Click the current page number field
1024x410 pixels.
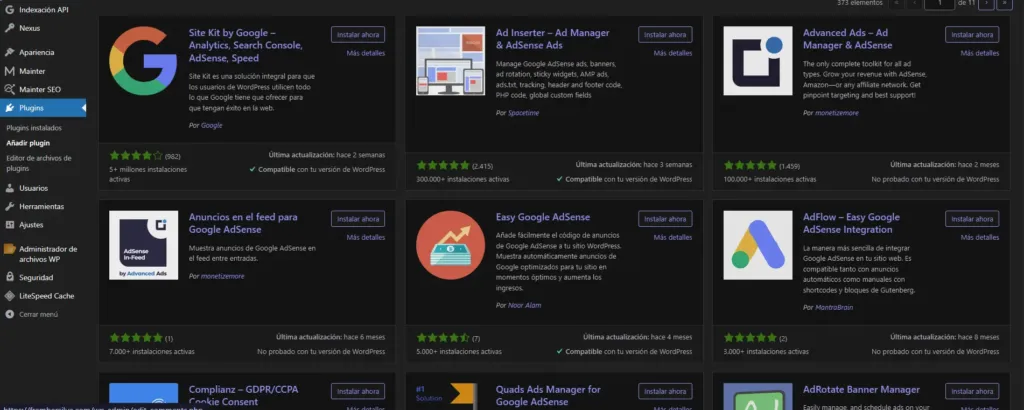pyautogui.click(x=940, y=4)
